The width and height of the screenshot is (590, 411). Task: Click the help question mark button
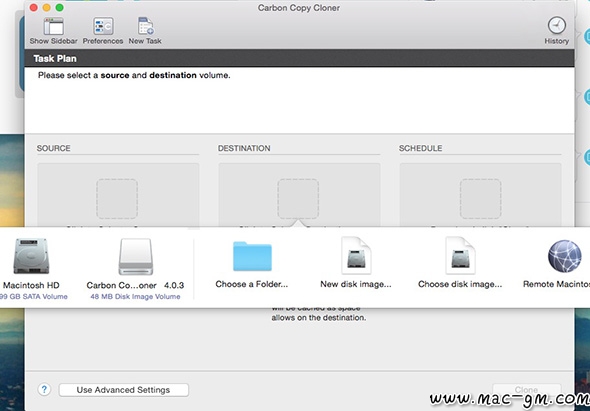pos(44,390)
